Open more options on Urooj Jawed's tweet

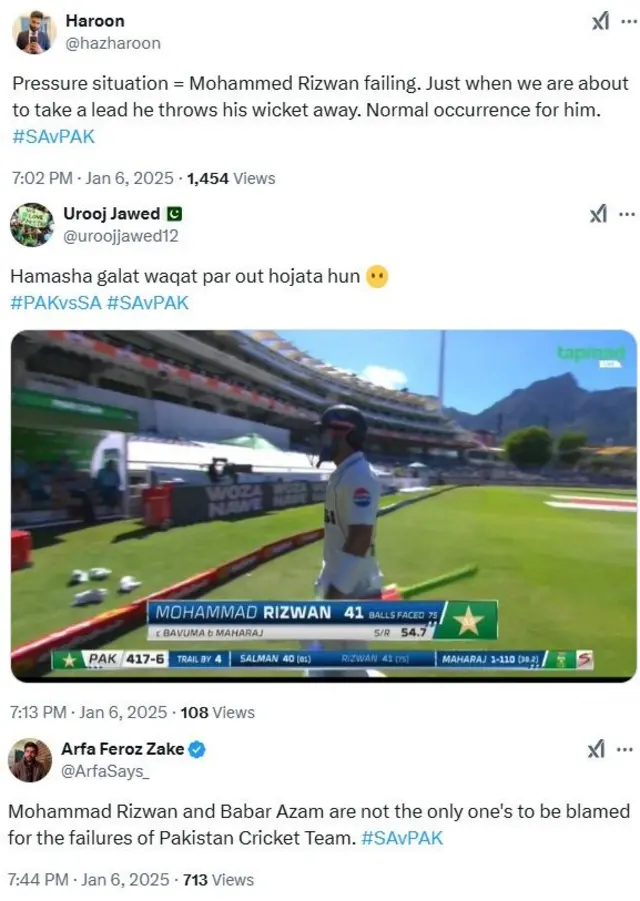click(x=626, y=213)
